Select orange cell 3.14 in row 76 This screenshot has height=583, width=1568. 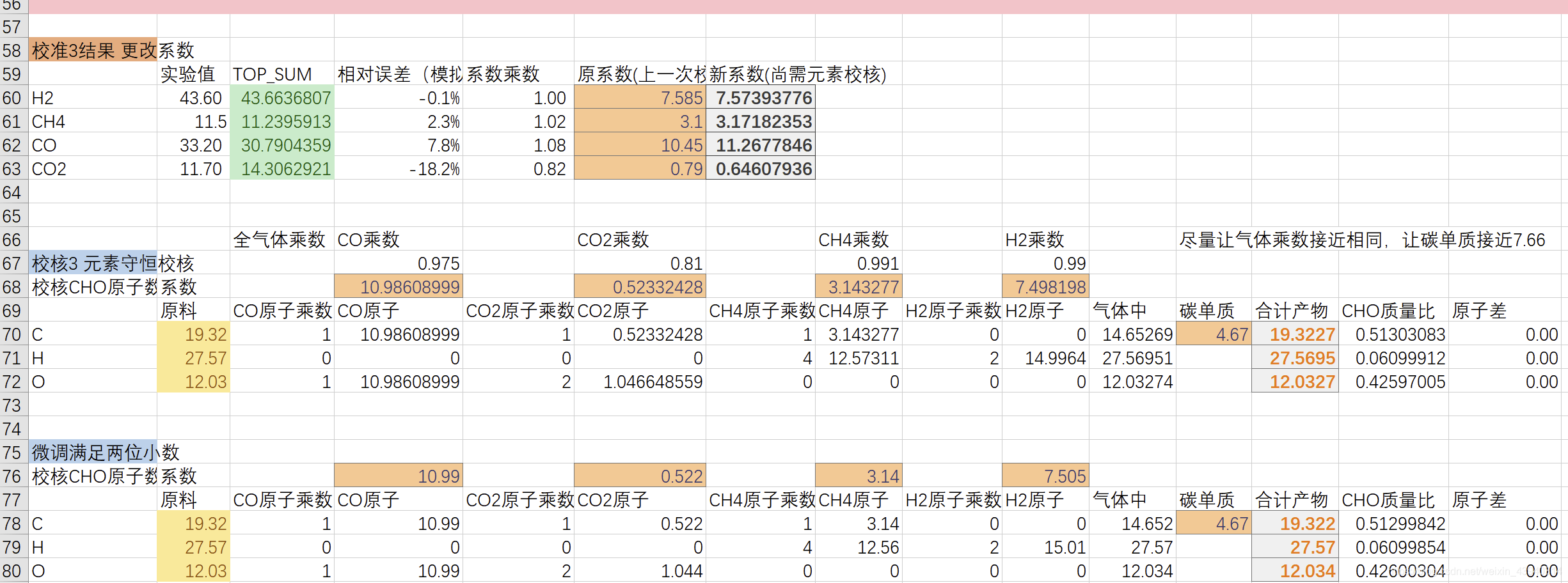coord(859,476)
